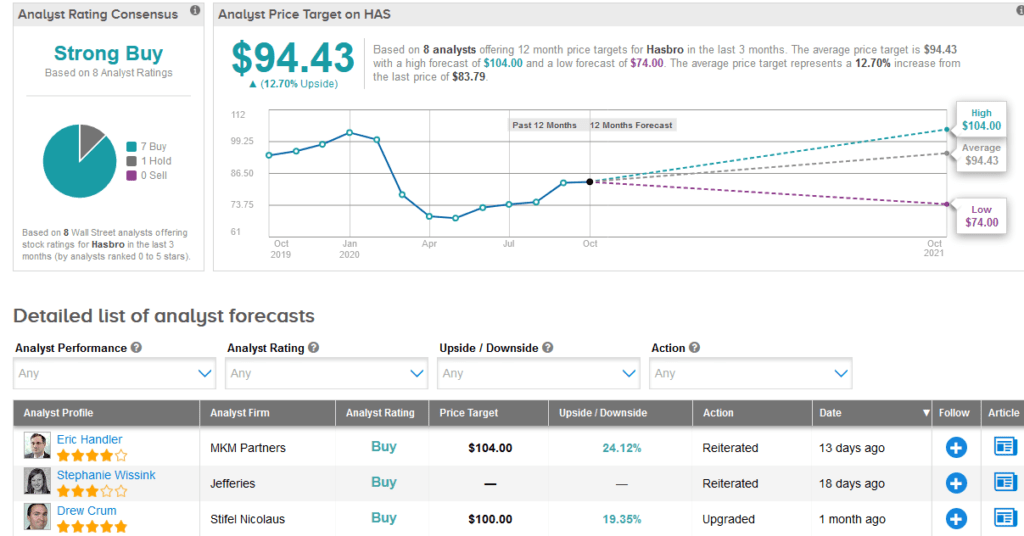Click help icon next to Analyst Rating filter

pyautogui.click(x=314, y=348)
